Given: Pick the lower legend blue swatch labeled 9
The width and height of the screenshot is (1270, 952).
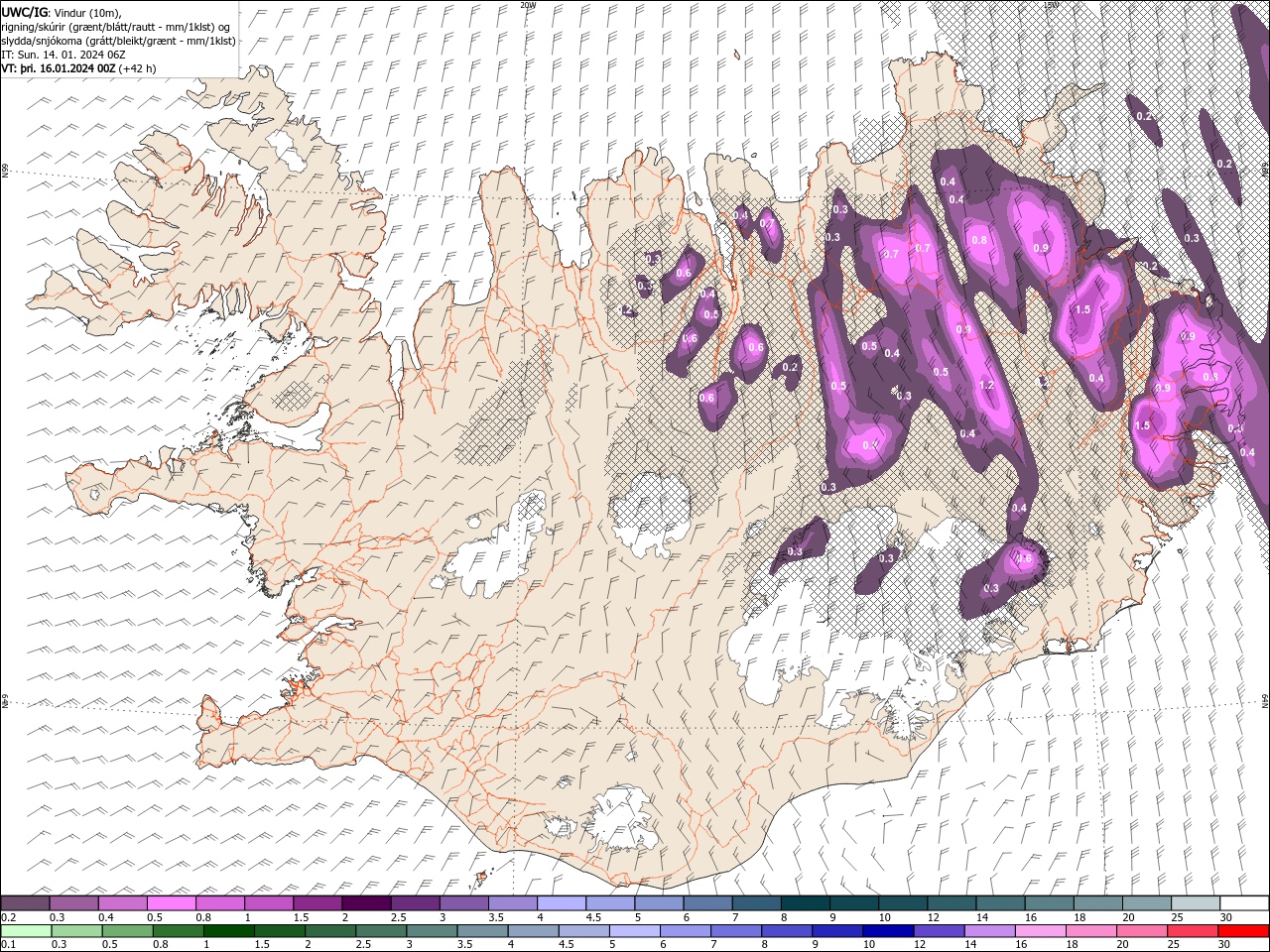Looking at the screenshot, I should pos(837,931).
